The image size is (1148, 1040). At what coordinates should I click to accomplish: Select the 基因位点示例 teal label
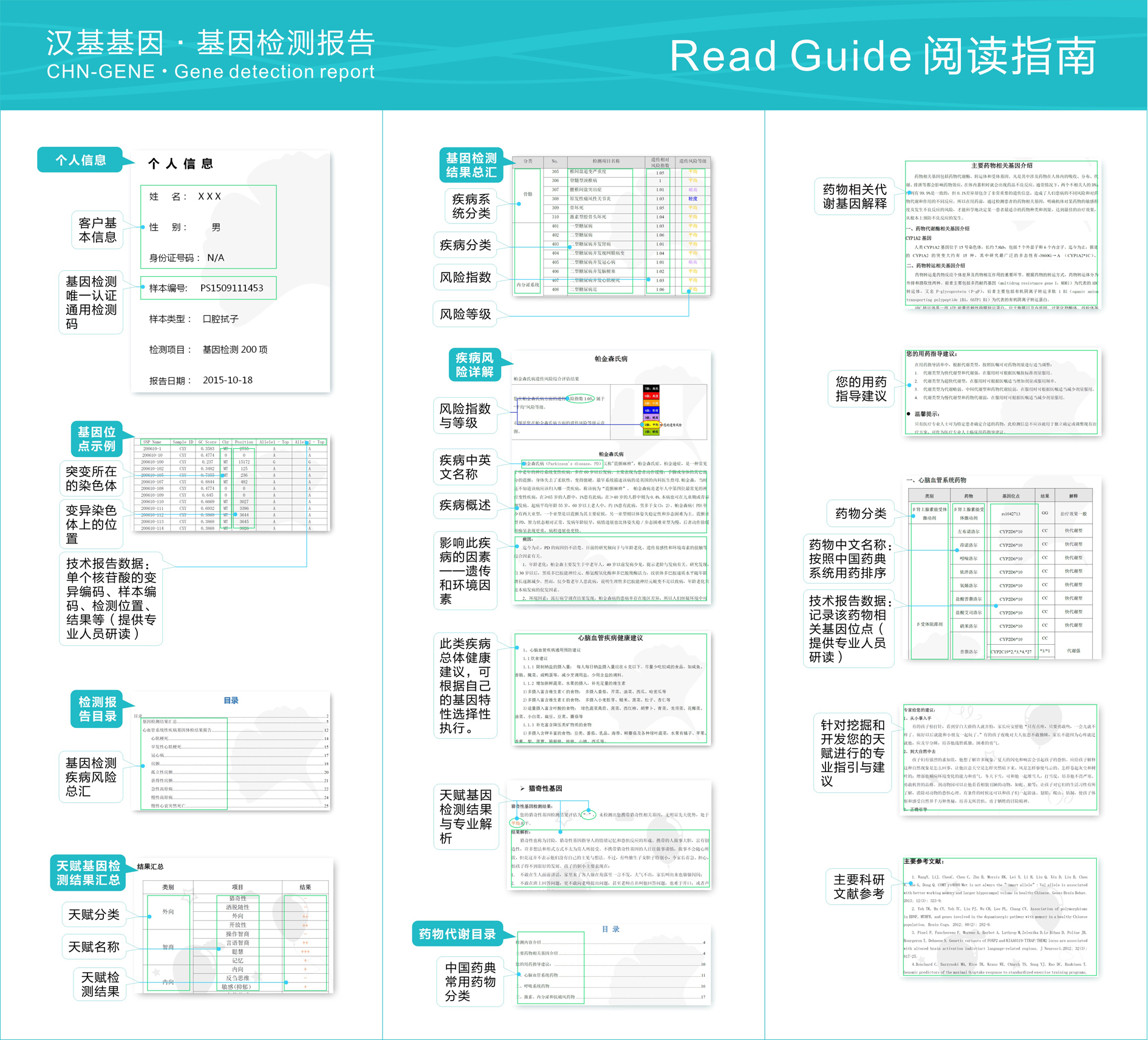click(x=97, y=439)
